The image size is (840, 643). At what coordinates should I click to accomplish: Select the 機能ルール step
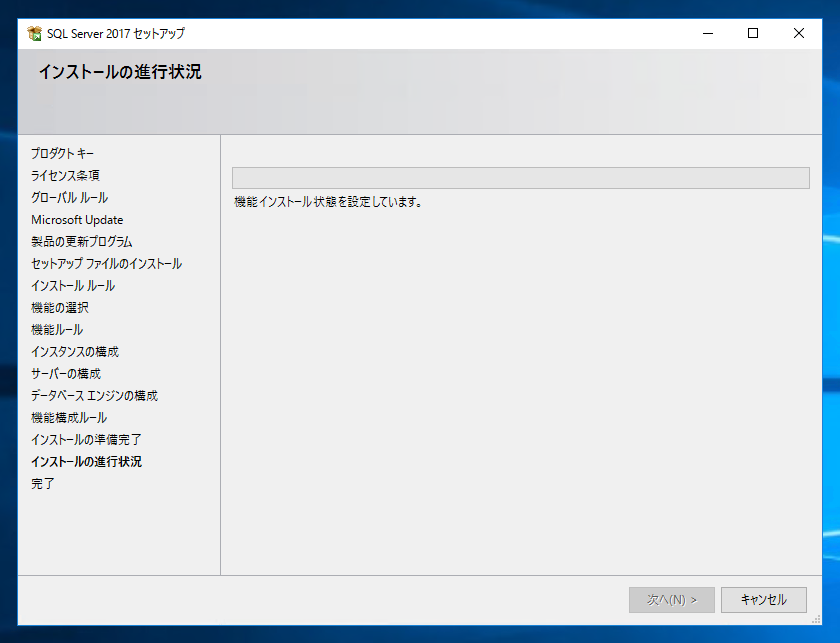57,330
